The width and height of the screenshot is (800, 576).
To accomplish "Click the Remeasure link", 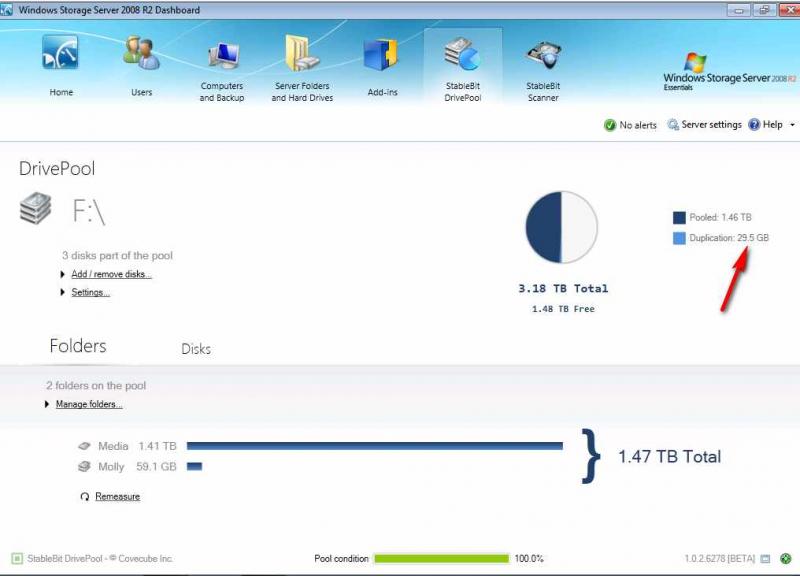I will 117,496.
